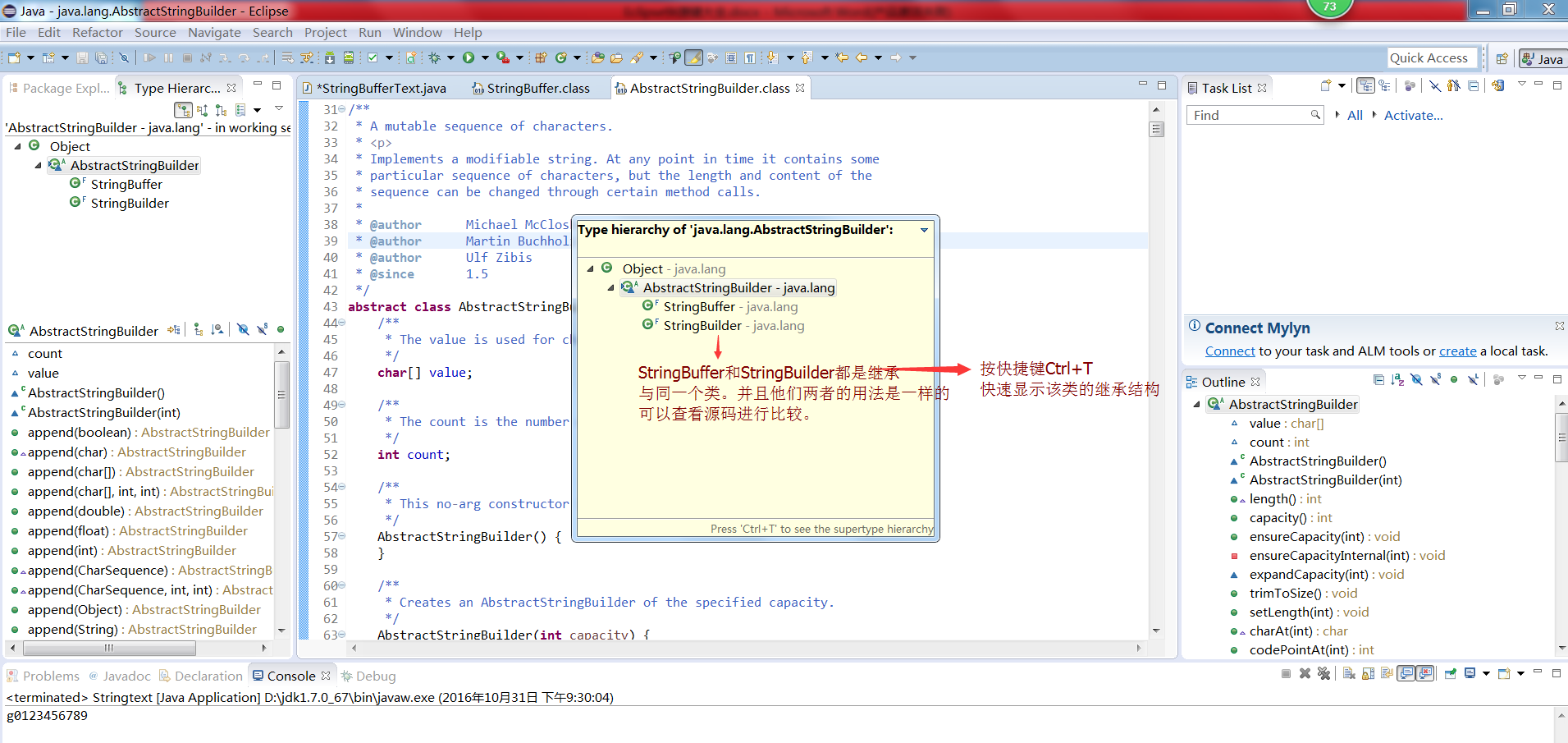This screenshot has height=743, width=1568.
Task: Switch to the Package Explorer tab
Action: (58, 88)
